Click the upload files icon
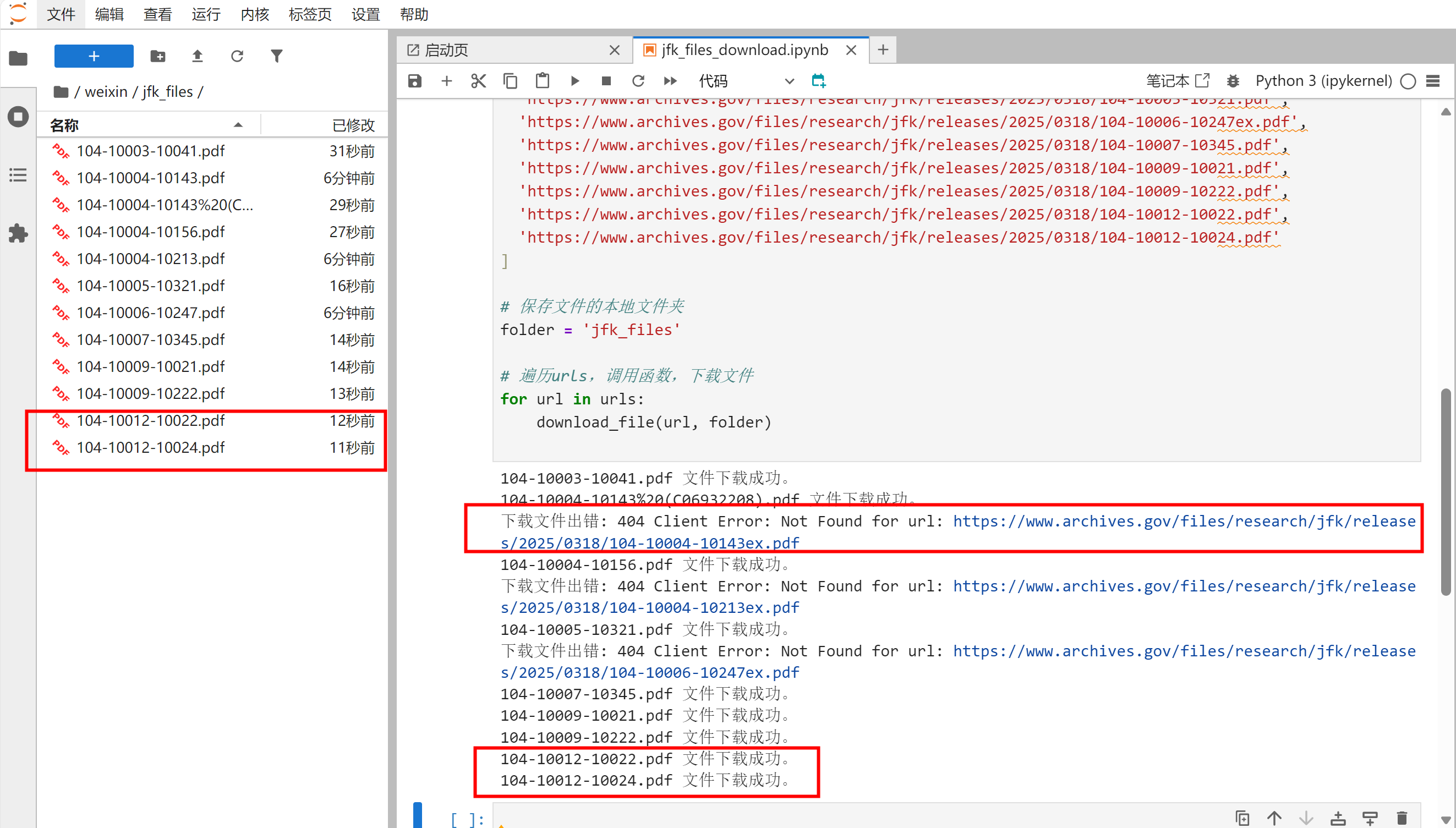Viewport: 1456px width, 828px height. click(x=198, y=56)
